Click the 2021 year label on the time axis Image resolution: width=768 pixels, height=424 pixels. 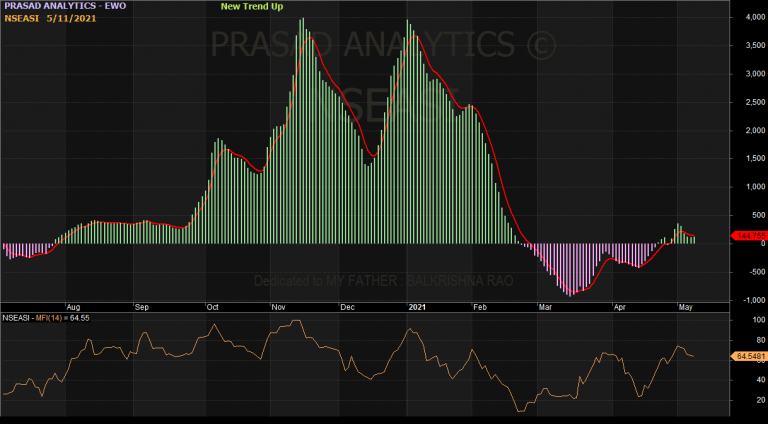tap(417, 307)
